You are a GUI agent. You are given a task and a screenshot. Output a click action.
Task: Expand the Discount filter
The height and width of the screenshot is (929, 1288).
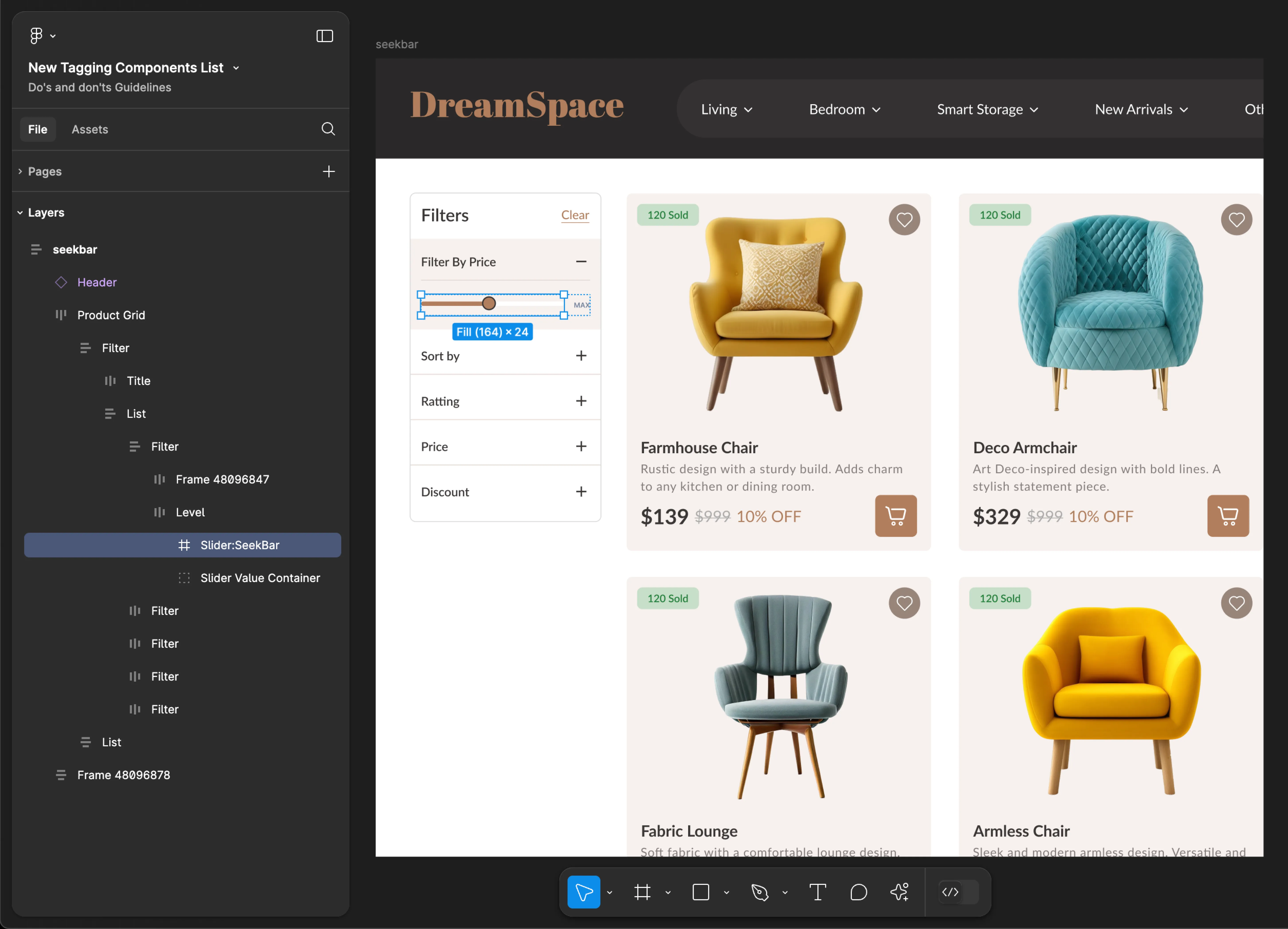[581, 492]
